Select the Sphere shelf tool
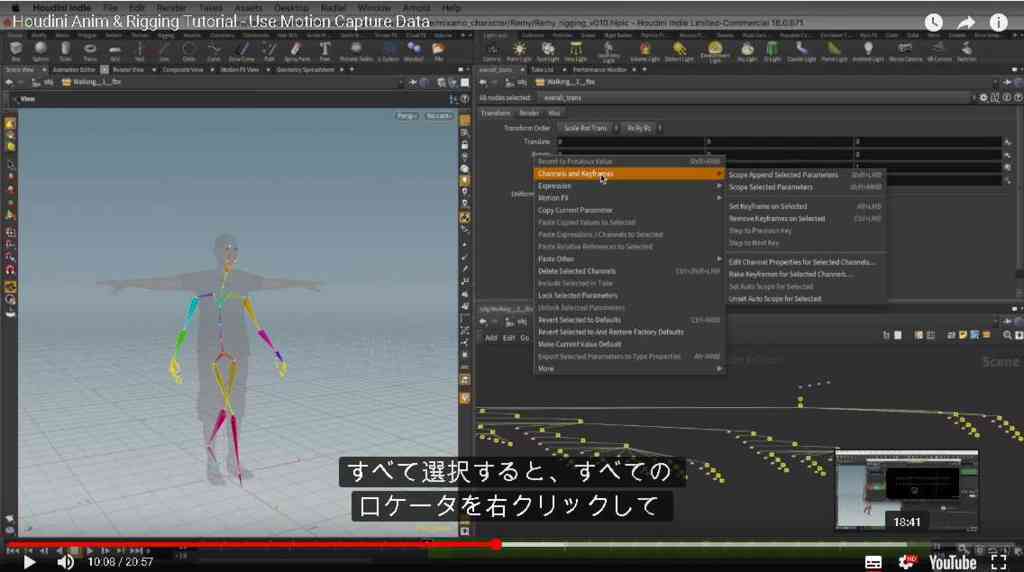This screenshot has height=572, width=1024. coord(40,51)
